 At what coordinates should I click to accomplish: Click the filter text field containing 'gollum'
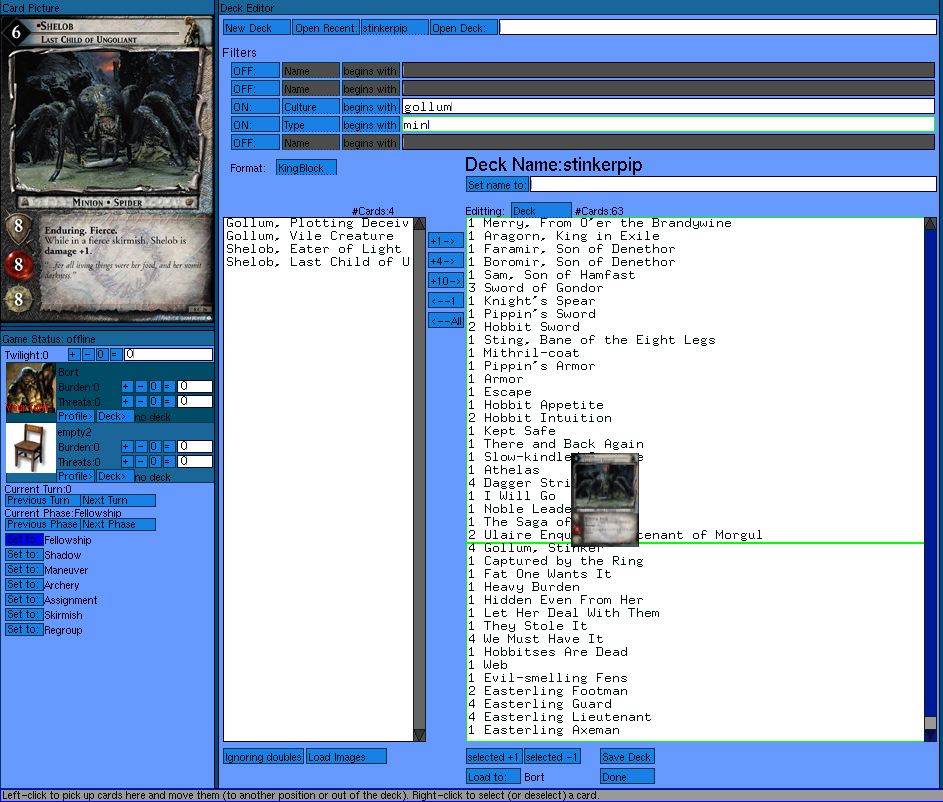coord(668,106)
